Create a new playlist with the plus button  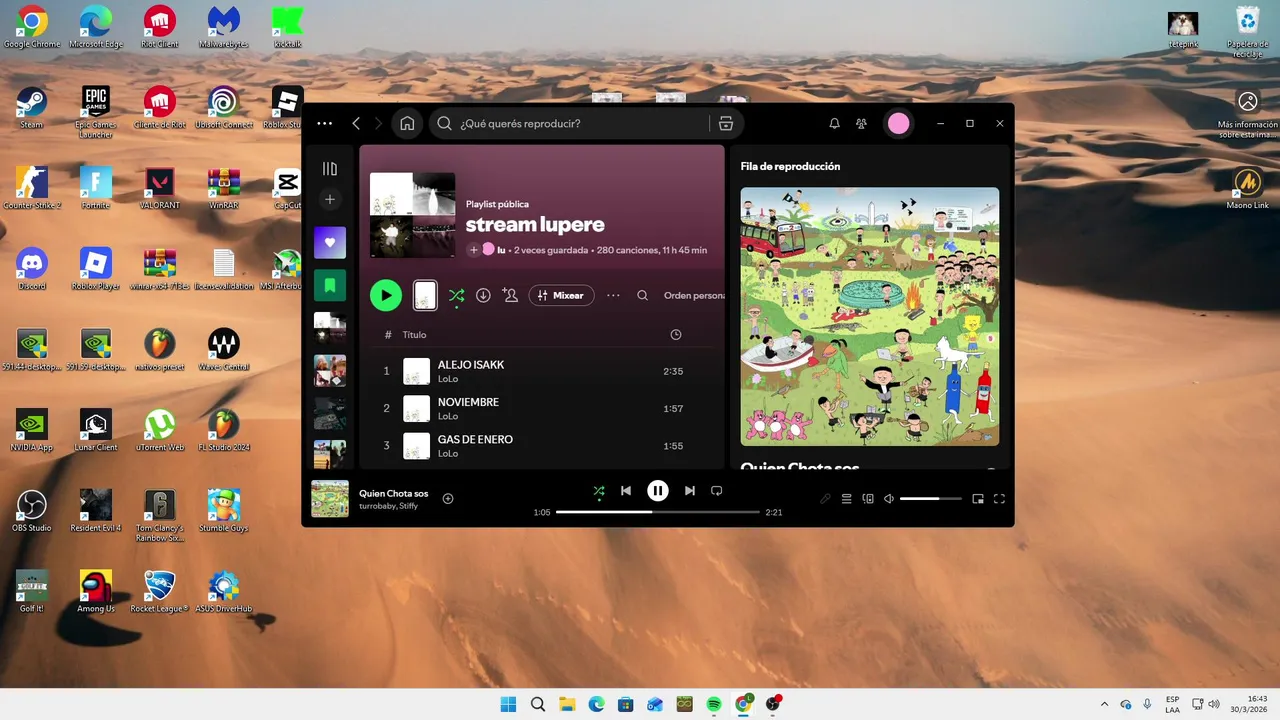(x=330, y=200)
